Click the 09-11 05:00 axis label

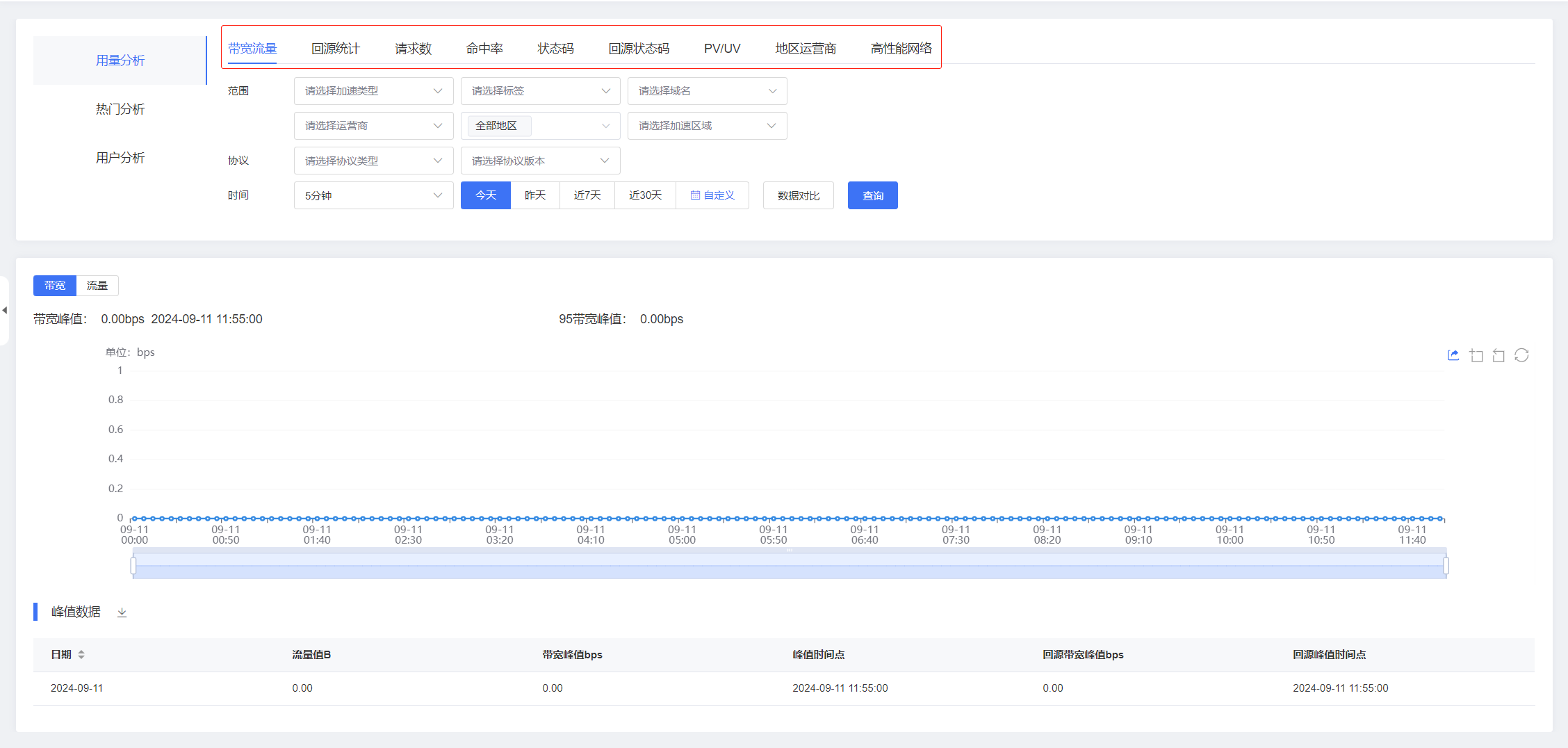tap(682, 535)
